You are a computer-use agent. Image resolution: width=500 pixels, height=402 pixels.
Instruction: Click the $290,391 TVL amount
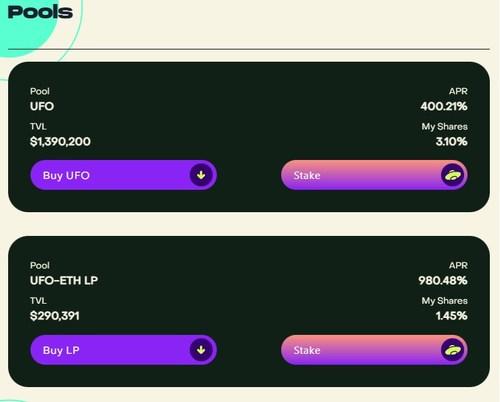[55, 316]
